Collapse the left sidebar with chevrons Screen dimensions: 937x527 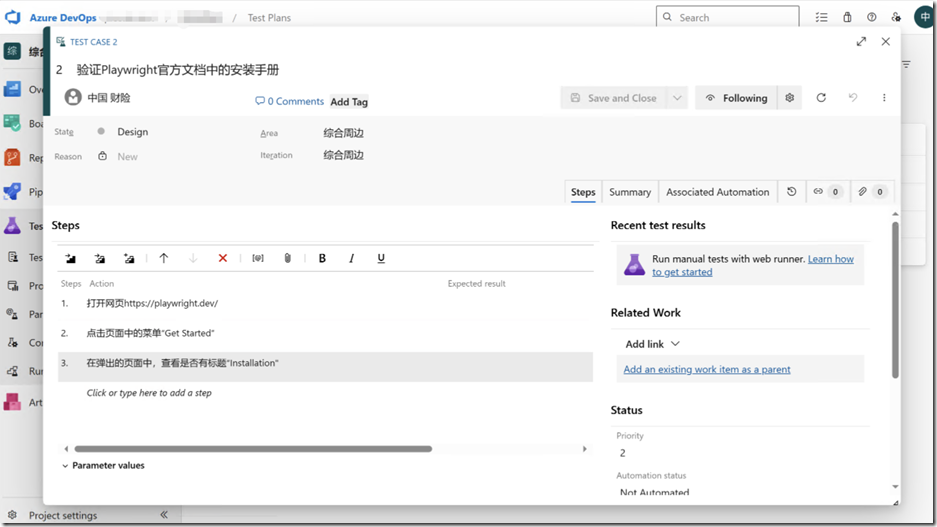click(x=164, y=514)
